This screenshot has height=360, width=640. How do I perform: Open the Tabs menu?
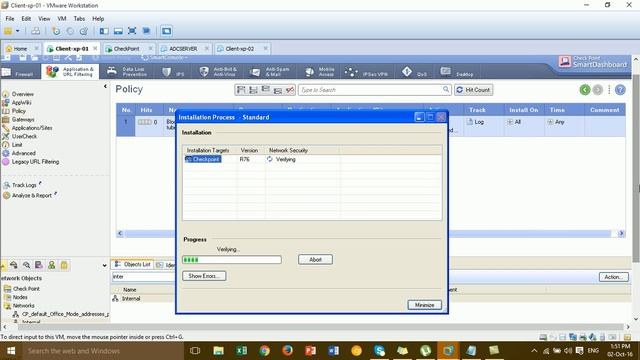coord(79,19)
